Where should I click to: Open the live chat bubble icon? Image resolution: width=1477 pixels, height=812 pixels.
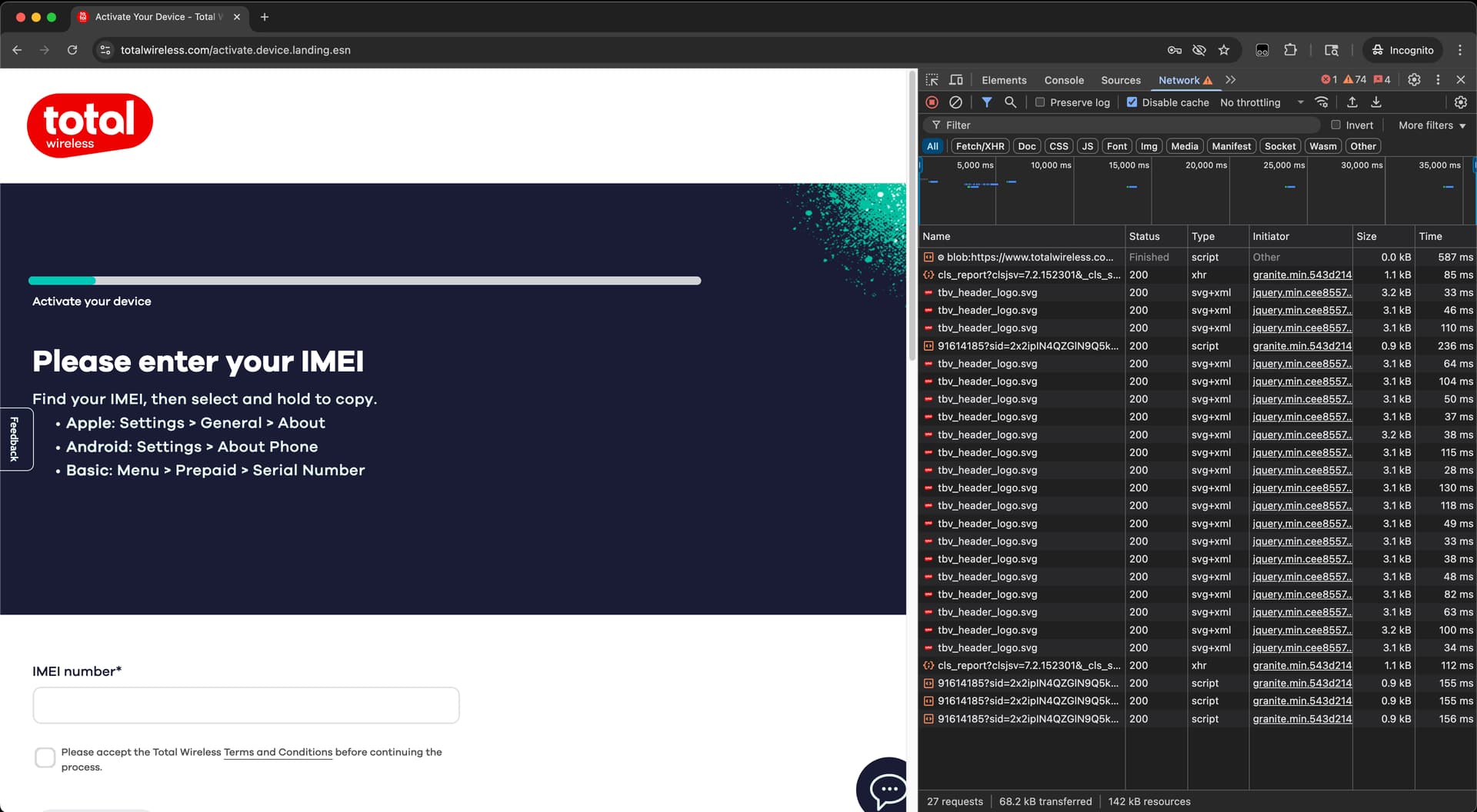coord(887,788)
